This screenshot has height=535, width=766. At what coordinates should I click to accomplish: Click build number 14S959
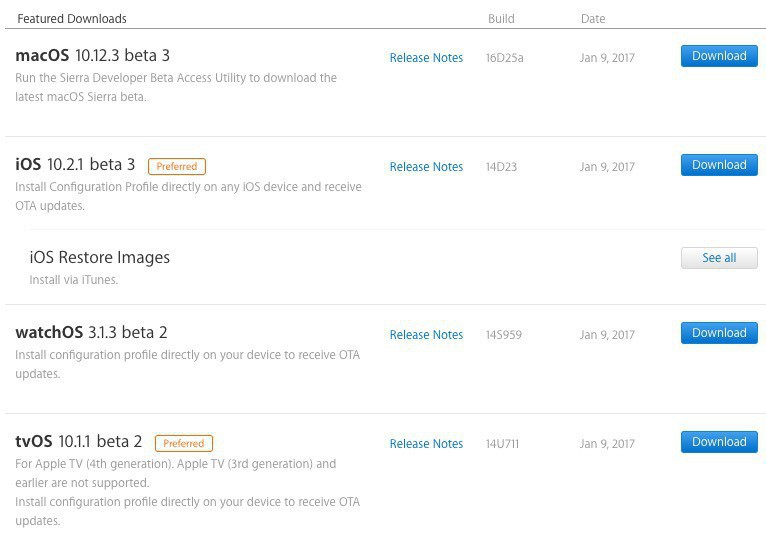504,335
